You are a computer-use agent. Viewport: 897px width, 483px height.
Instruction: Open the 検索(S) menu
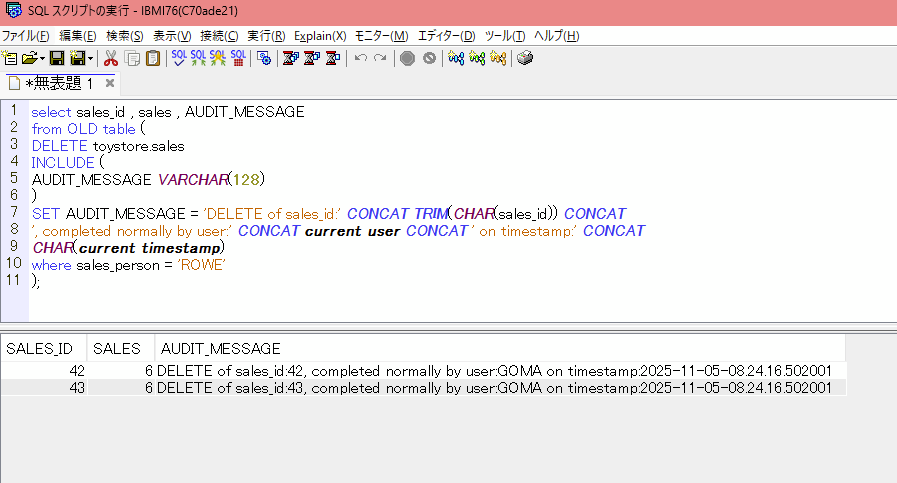pos(125,36)
